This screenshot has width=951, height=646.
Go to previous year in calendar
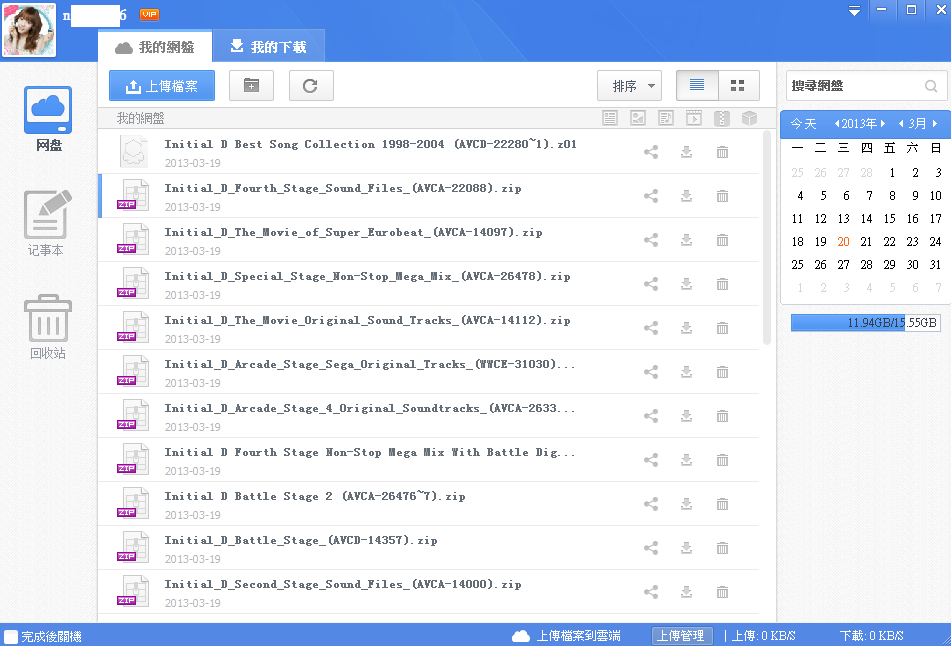[837, 123]
